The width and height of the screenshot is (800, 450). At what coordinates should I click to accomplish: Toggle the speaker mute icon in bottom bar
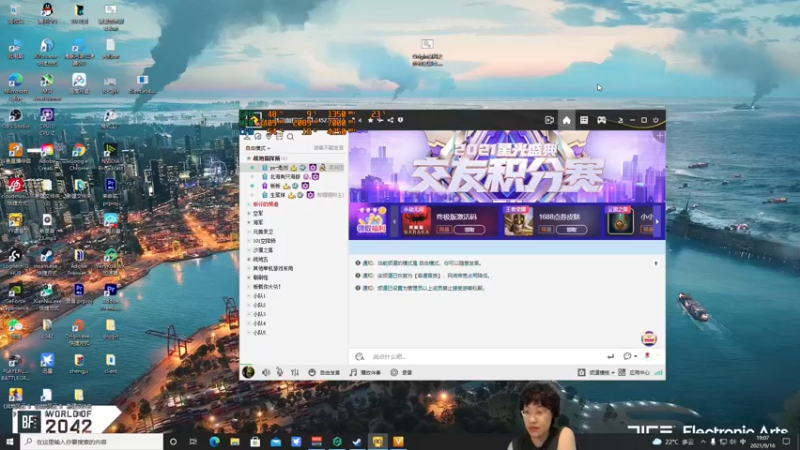click(x=266, y=372)
